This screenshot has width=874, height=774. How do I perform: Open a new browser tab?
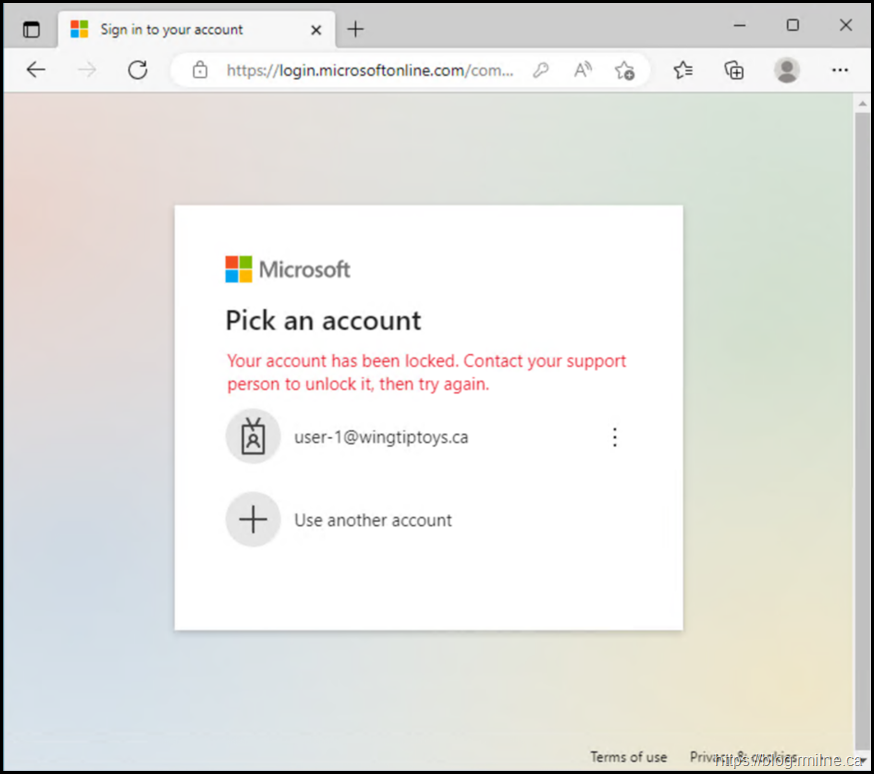(x=355, y=29)
